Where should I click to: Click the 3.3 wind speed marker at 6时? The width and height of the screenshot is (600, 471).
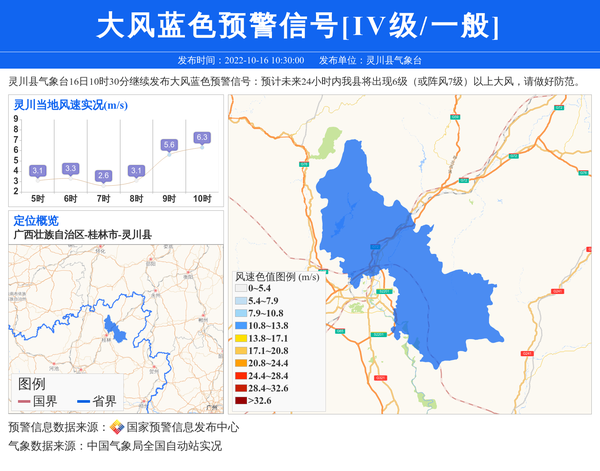(70, 169)
